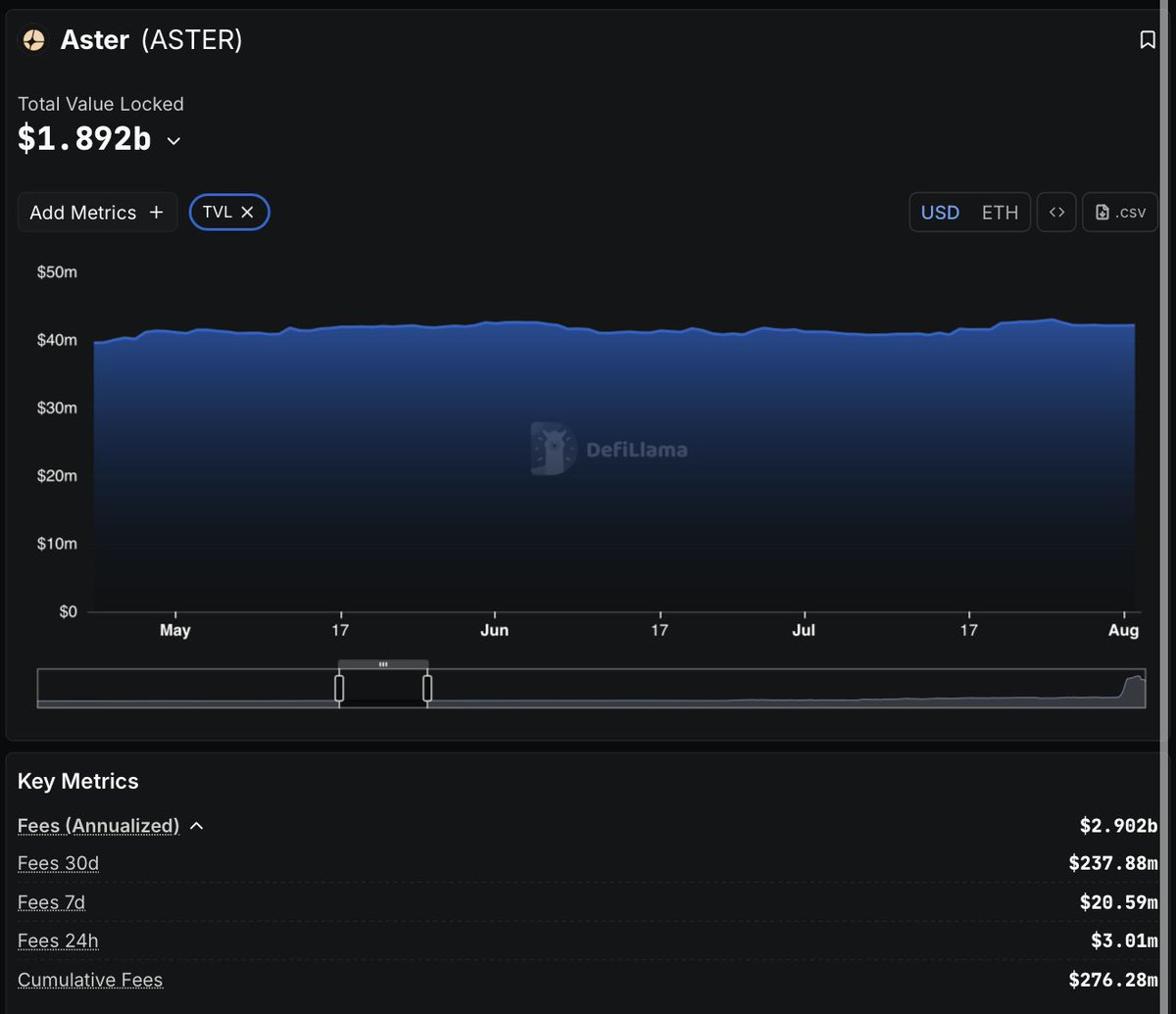The image size is (1176, 1014).
Task: Click the time range overview bar
Action: [x=591, y=688]
